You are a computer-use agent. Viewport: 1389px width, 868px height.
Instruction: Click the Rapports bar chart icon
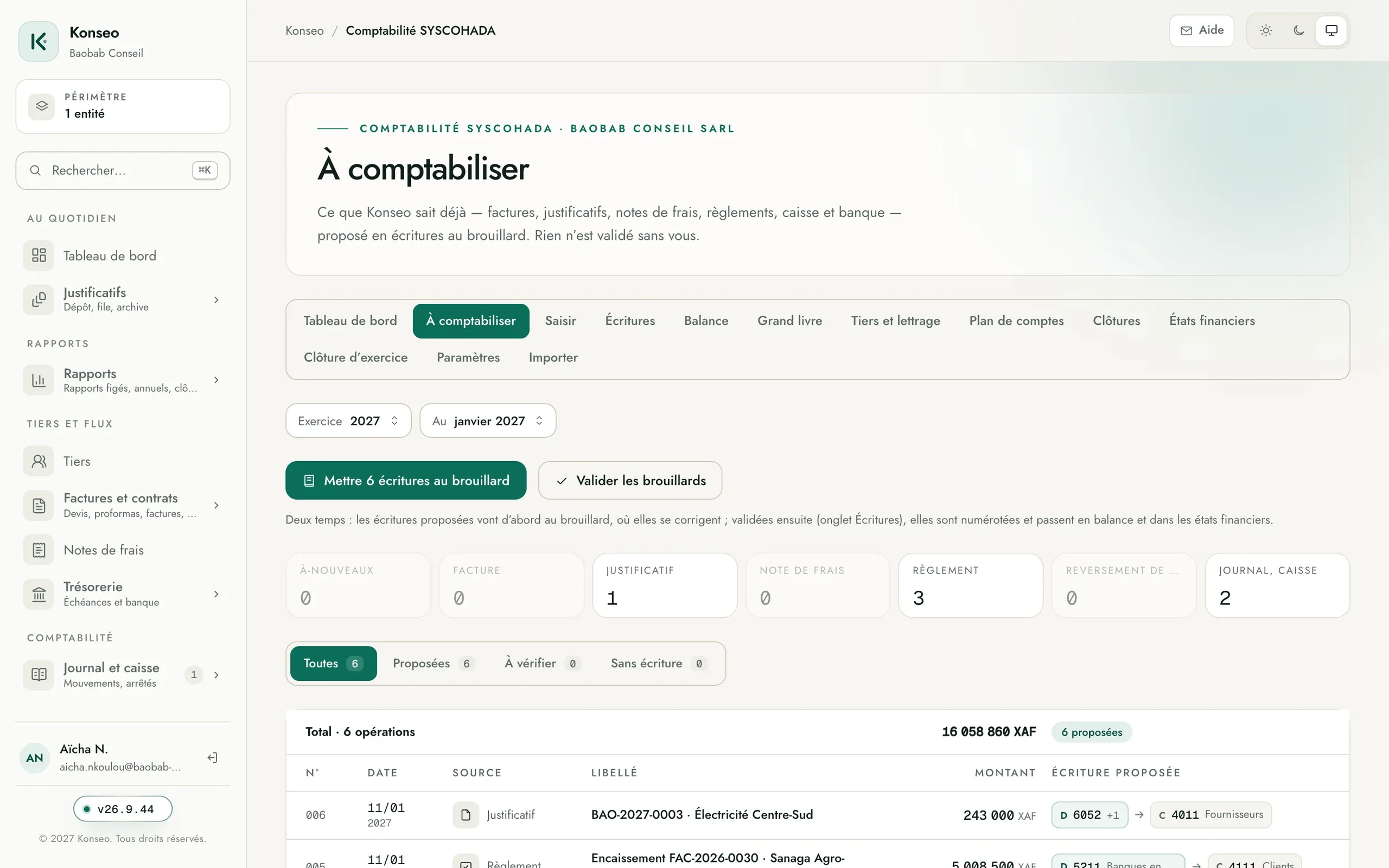[x=39, y=380]
